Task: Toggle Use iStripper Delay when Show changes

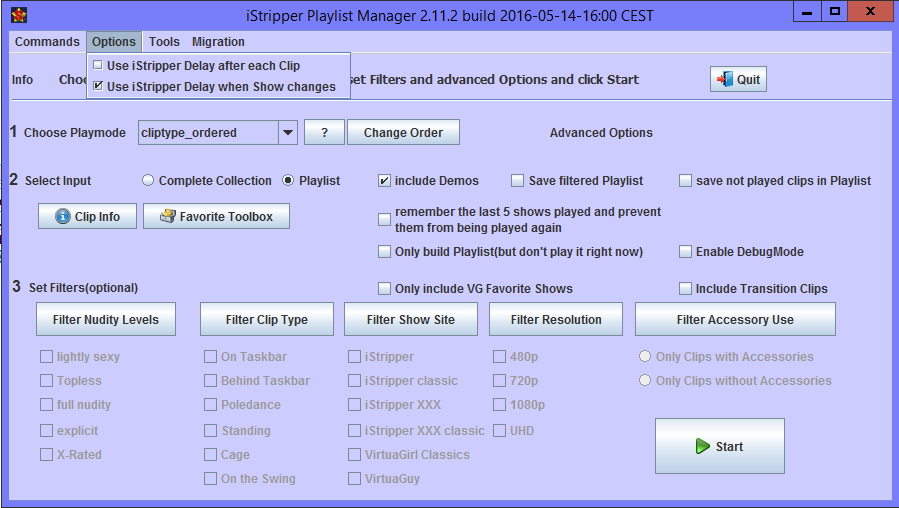Action: (x=98, y=87)
